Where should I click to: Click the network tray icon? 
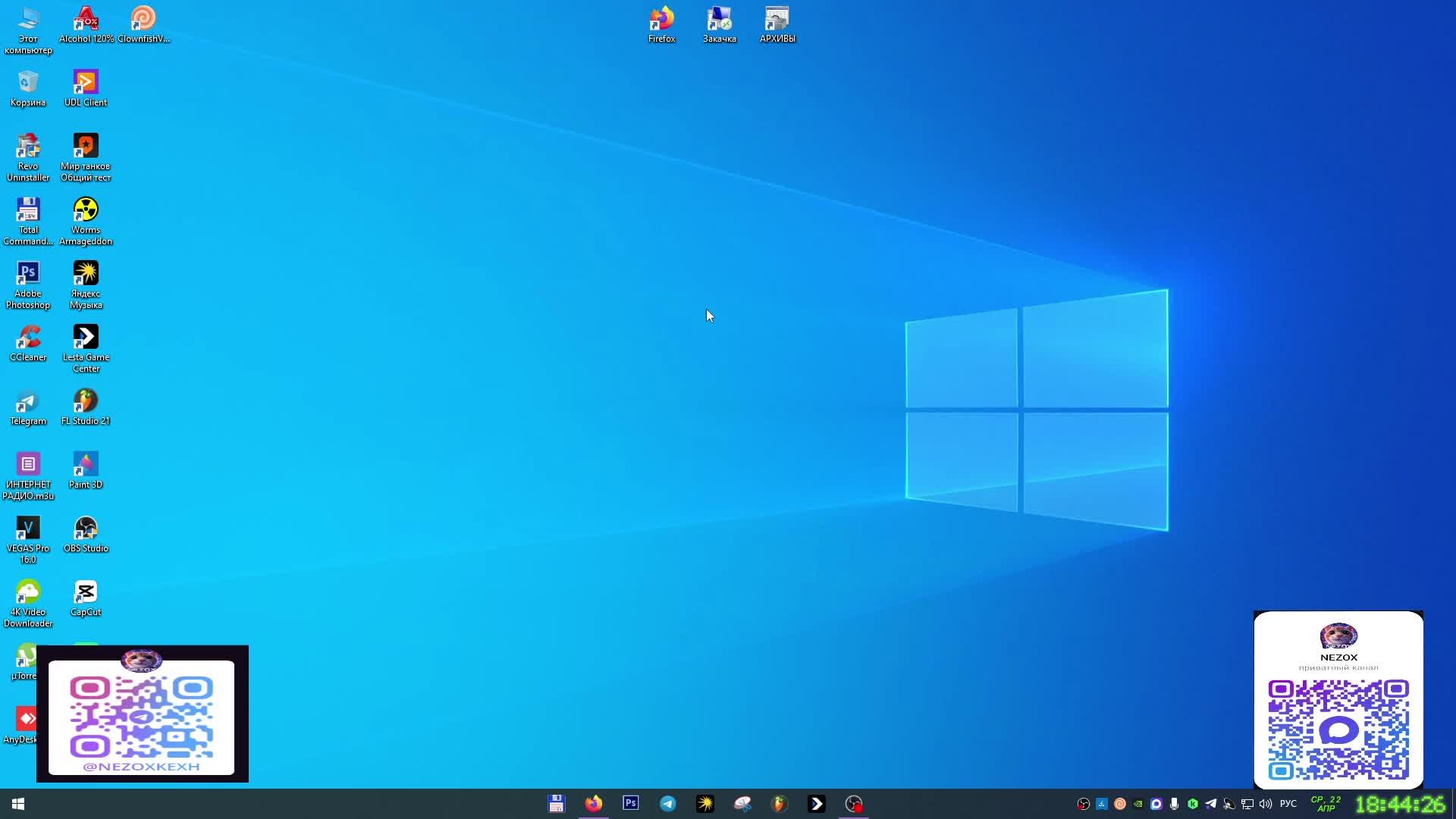1247,804
